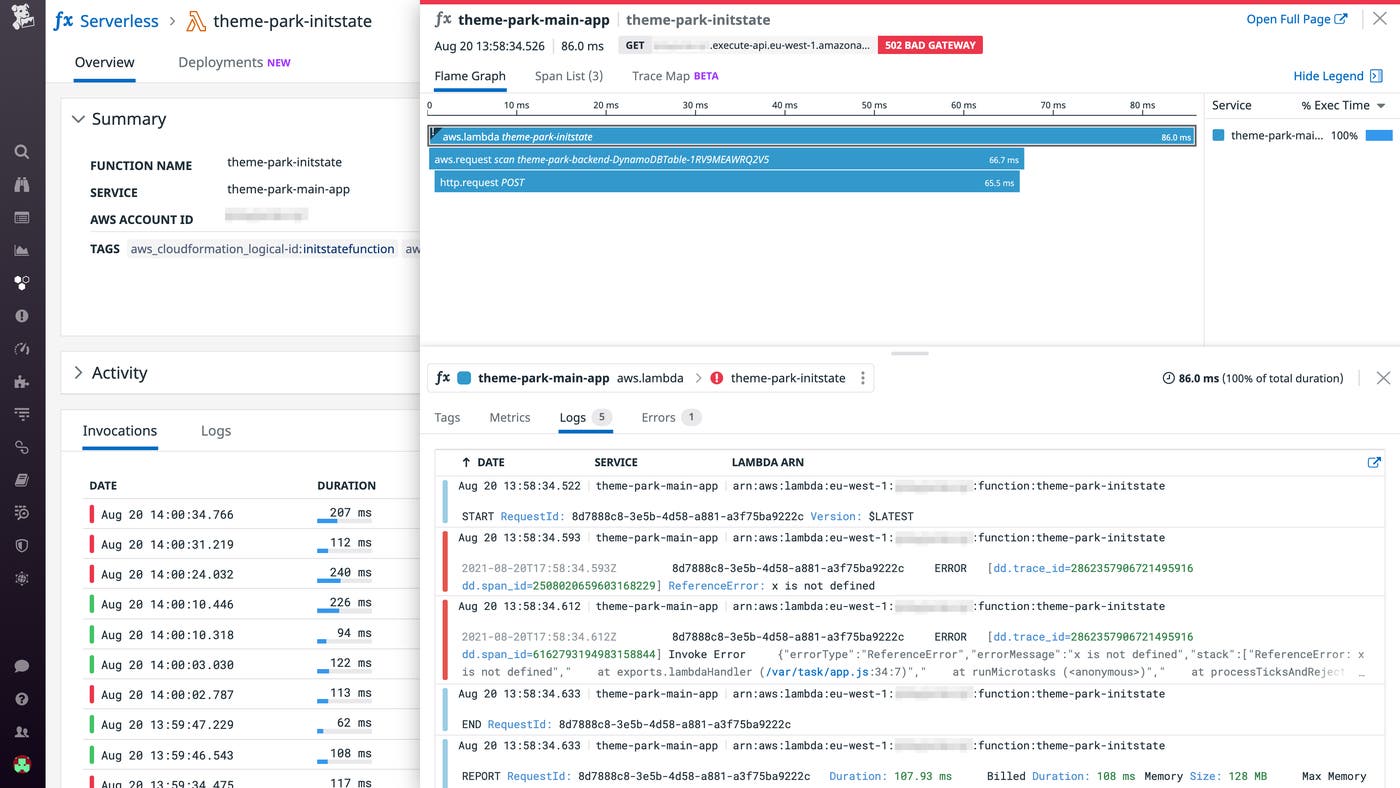Open the Errors tab with 1 count
1400x788 pixels.
(x=671, y=418)
